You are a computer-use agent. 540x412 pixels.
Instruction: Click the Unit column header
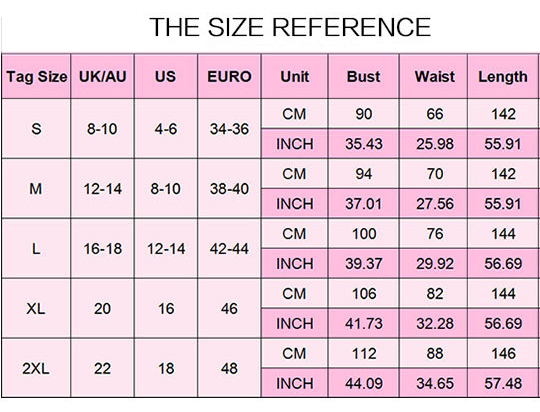click(x=294, y=76)
